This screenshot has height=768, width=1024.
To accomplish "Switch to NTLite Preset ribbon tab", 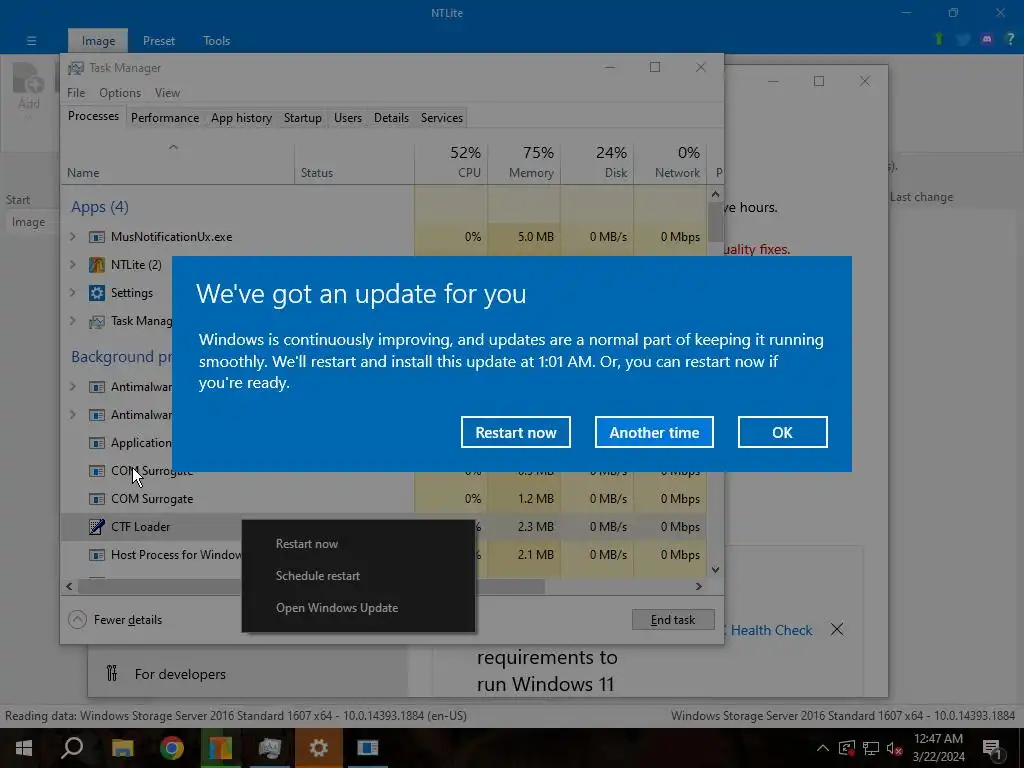I will (x=159, y=40).
